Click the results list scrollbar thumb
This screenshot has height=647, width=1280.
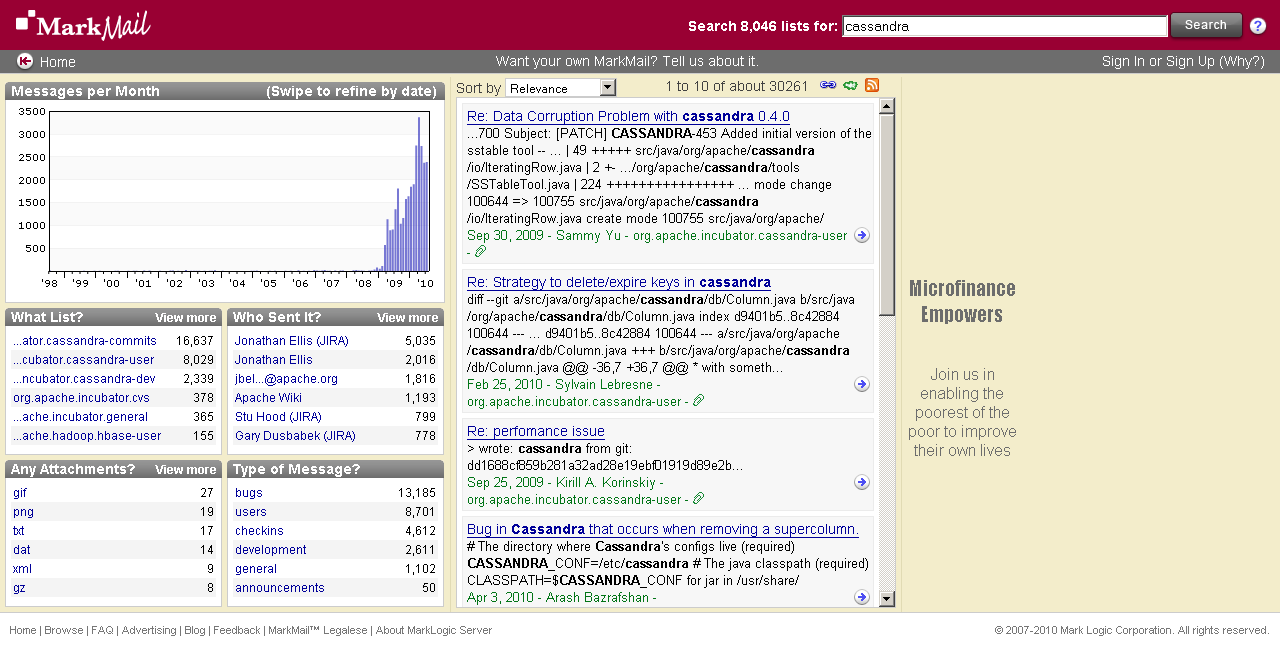click(887, 216)
